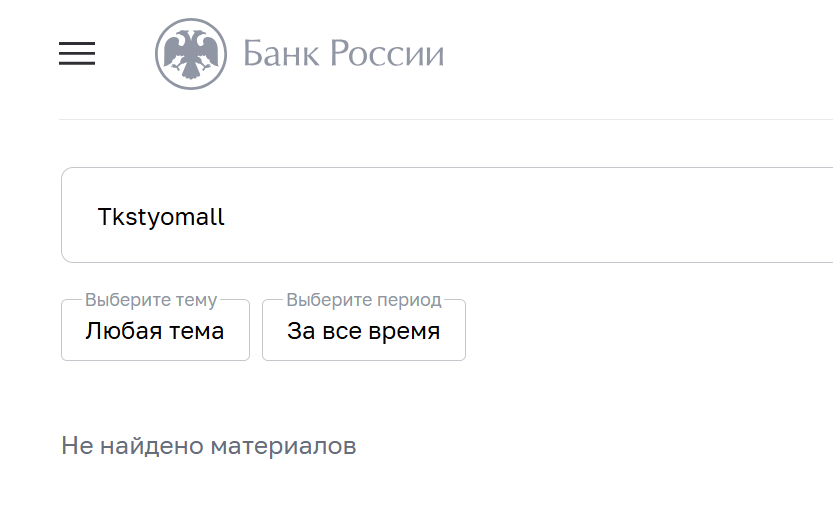Click the word Банк in the header
Image resolution: width=833 pixels, height=520 pixels.
(279, 54)
